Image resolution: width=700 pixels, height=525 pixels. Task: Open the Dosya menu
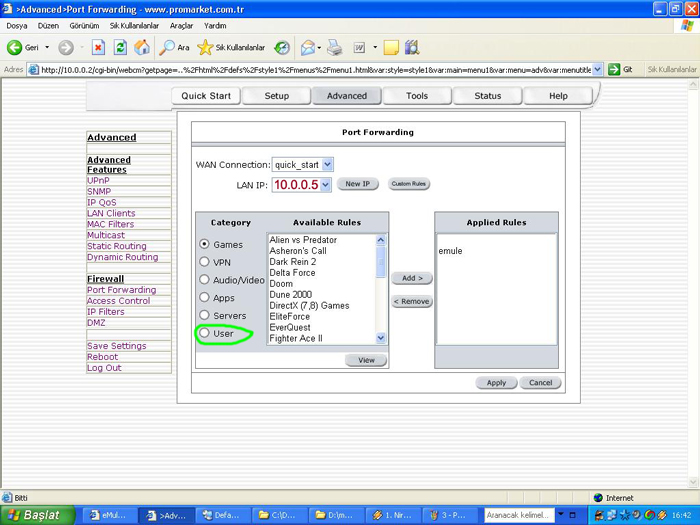[17, 26]
